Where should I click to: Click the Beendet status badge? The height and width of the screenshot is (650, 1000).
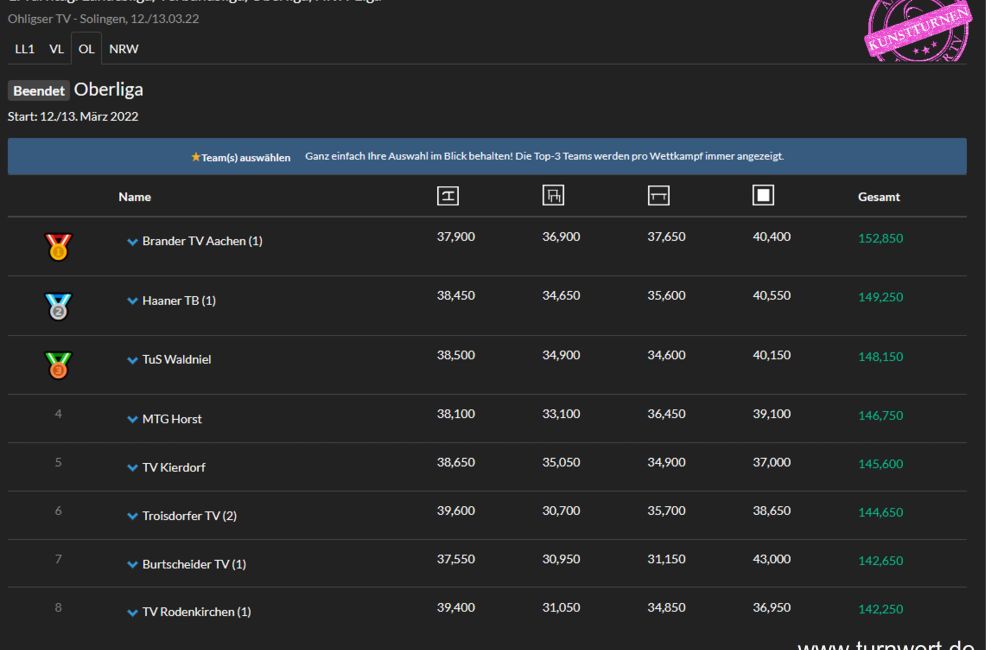point(38,90)
